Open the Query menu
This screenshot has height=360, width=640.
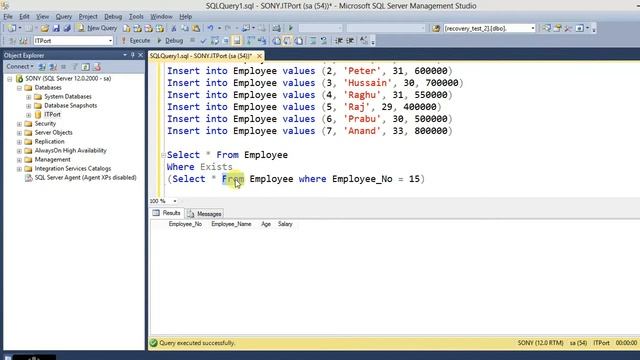(64, 16)
